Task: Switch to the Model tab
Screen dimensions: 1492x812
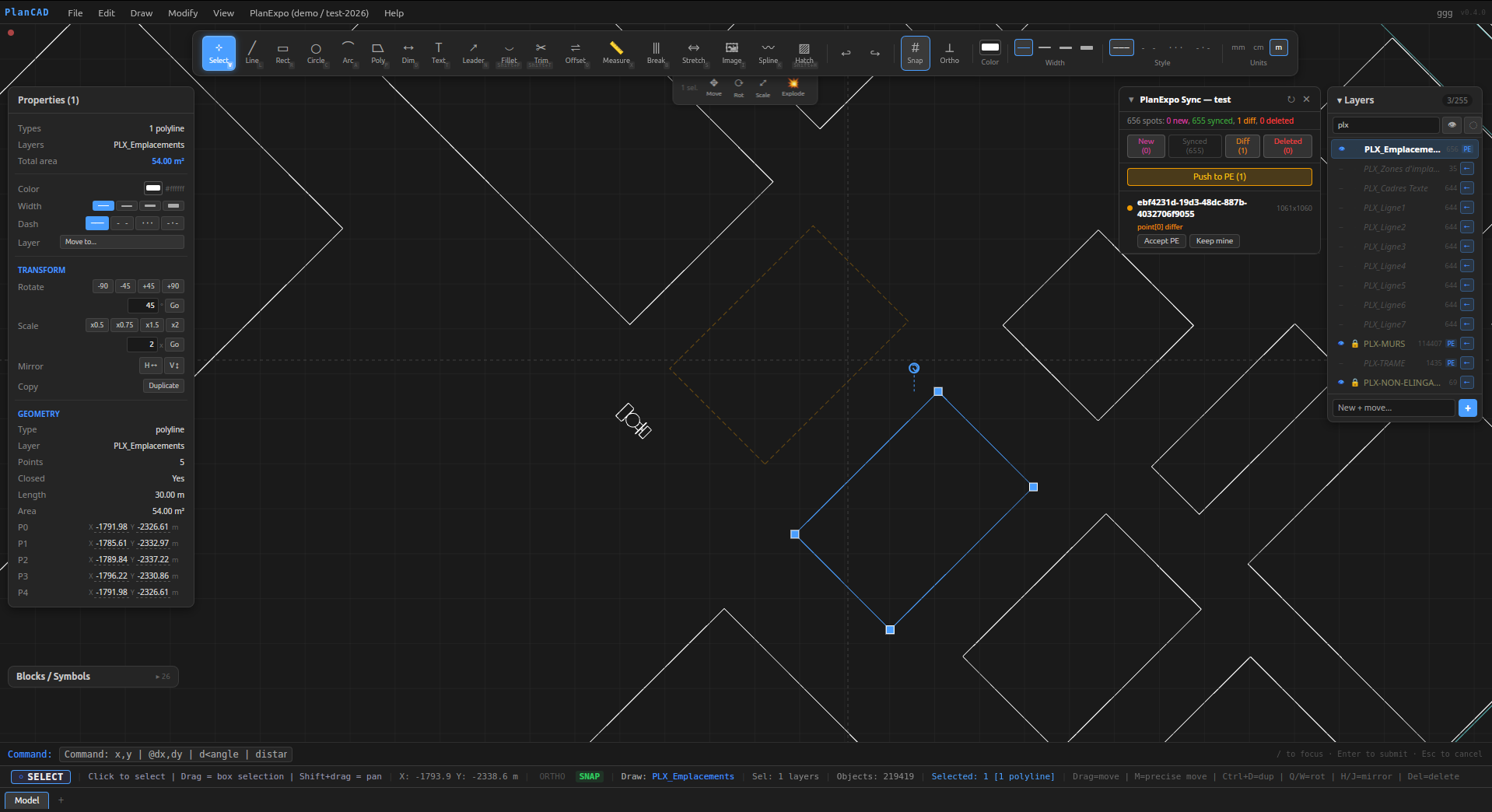Action: (x=27, y=800)
